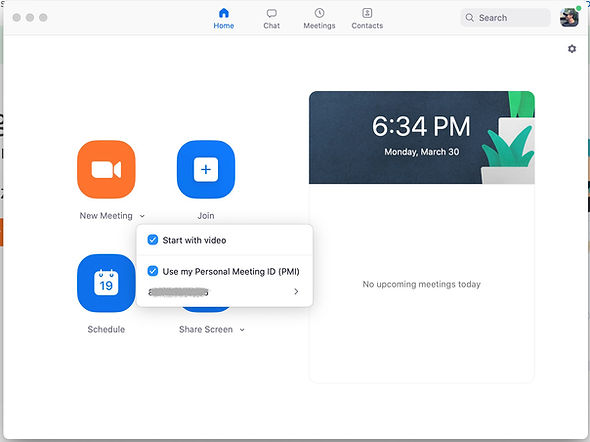Click the Share Screen label
The width and height of the screenshot is (590, 442).
point(206,330)
